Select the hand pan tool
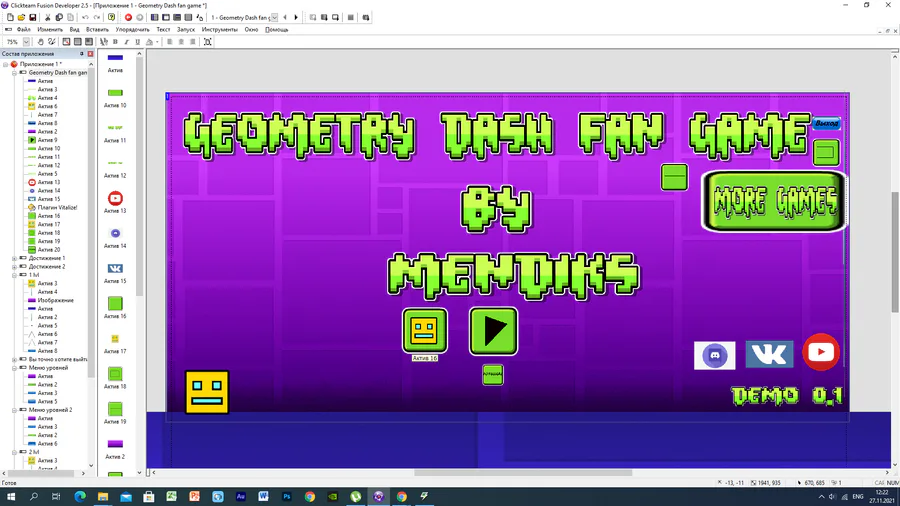Screen dimensions: 900x506 coord(40,42)
